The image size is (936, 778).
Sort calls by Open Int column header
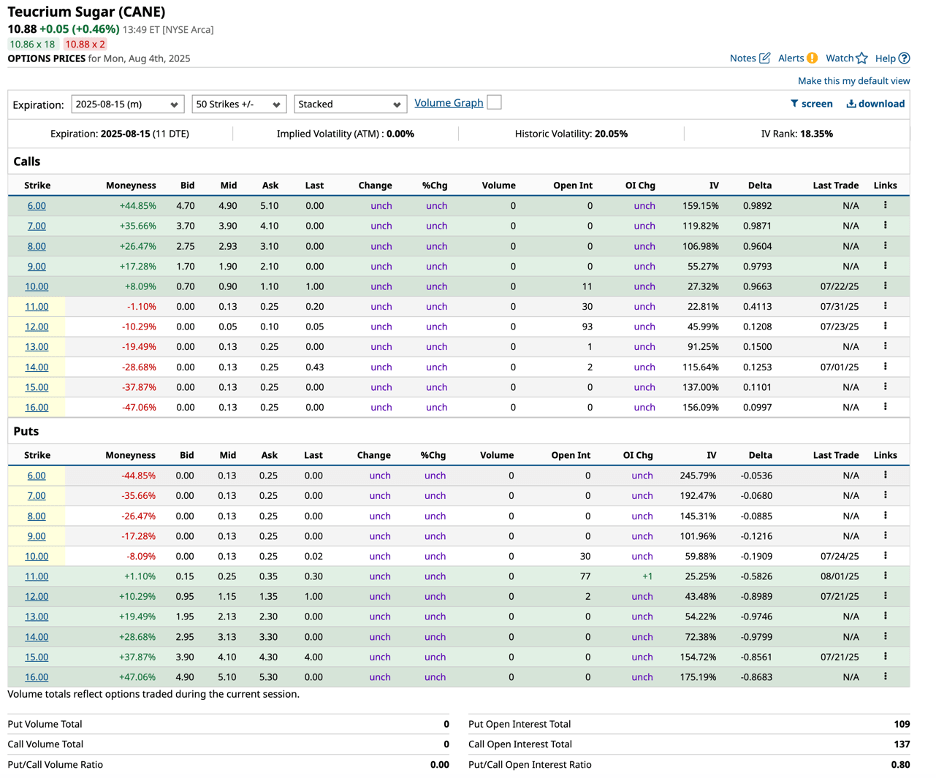click(x=572, y=185)
